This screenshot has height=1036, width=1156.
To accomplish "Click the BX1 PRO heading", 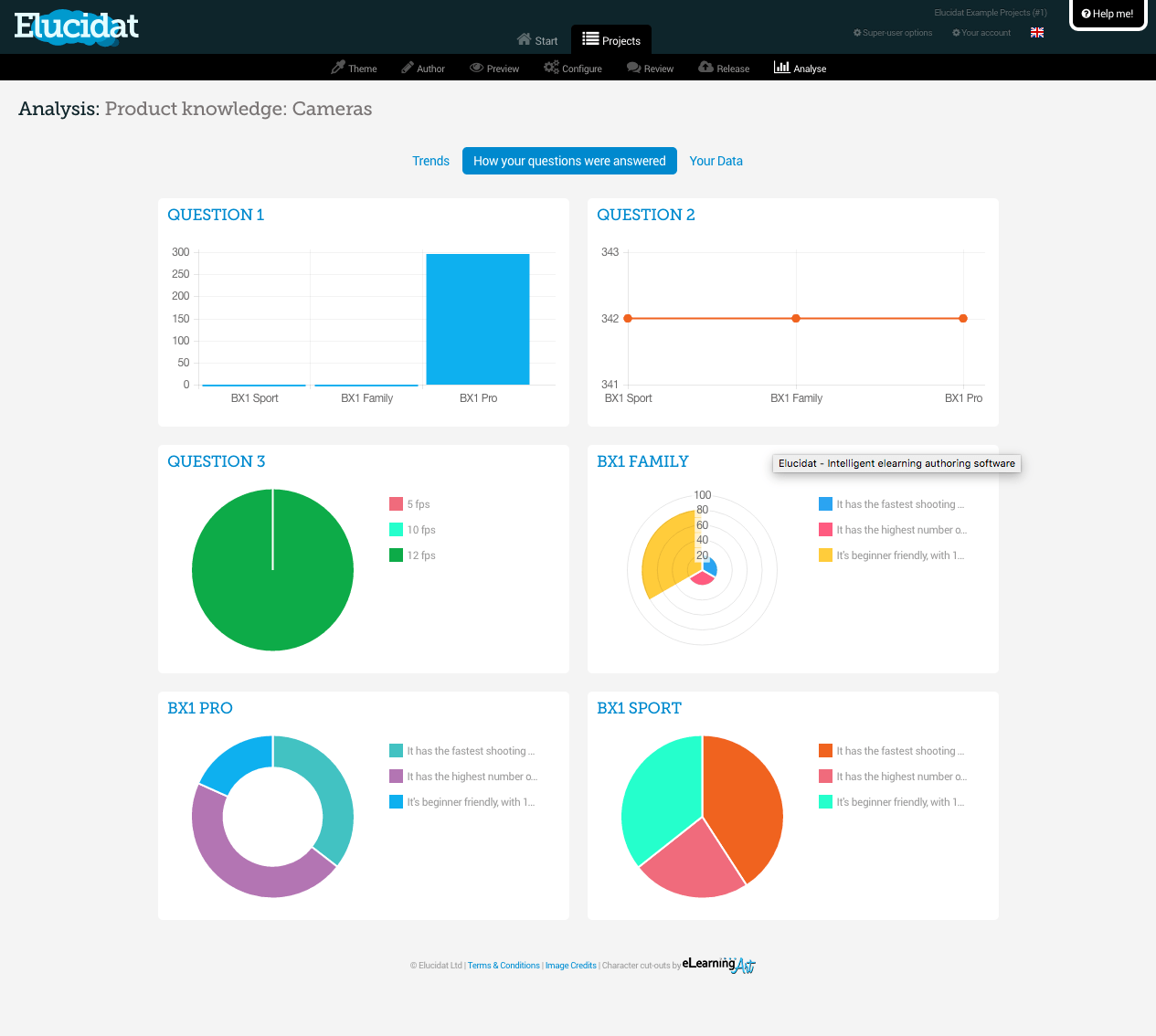I will (200, 708).
